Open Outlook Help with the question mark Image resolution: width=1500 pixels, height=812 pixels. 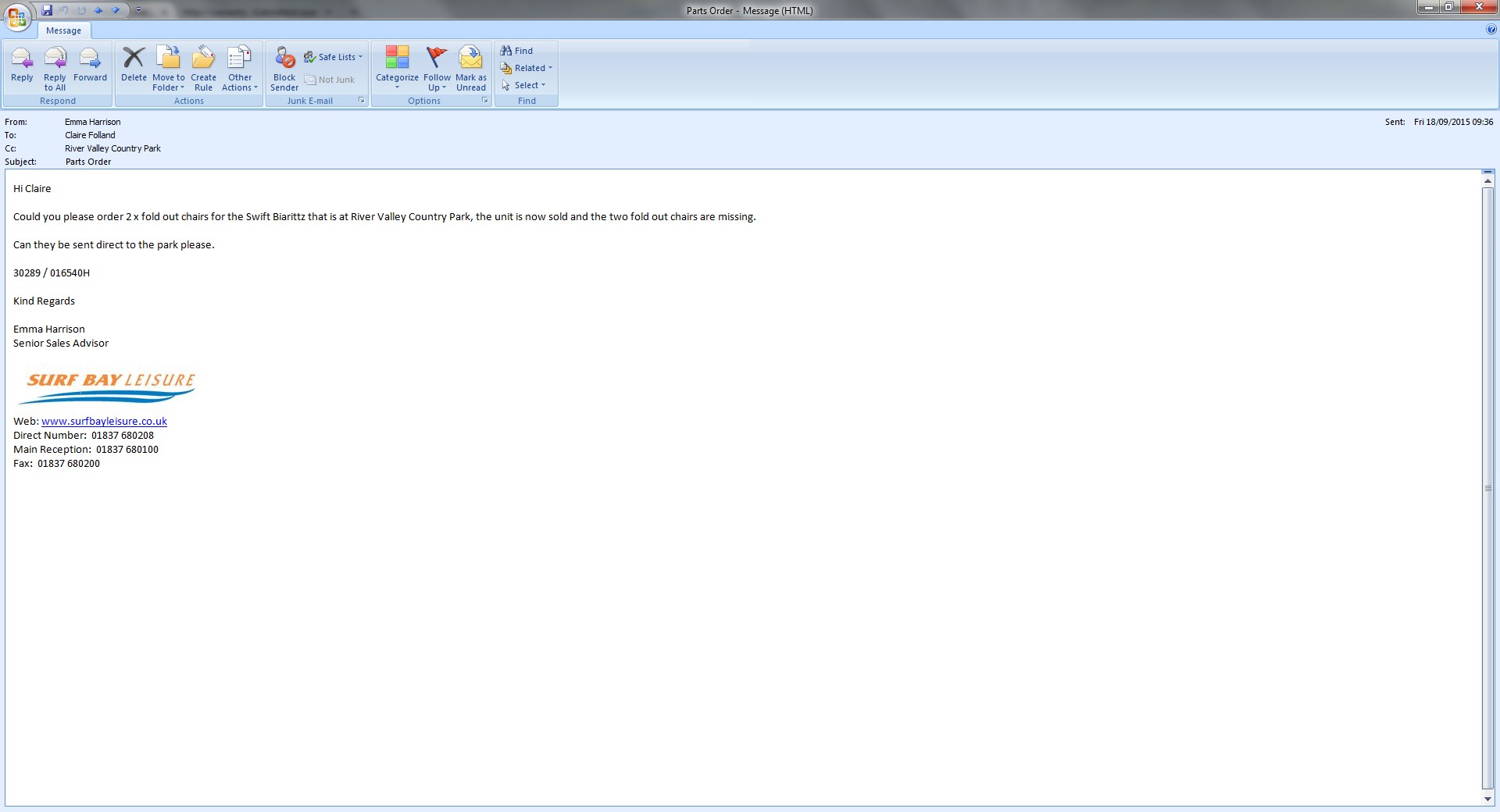(1491, 30)
